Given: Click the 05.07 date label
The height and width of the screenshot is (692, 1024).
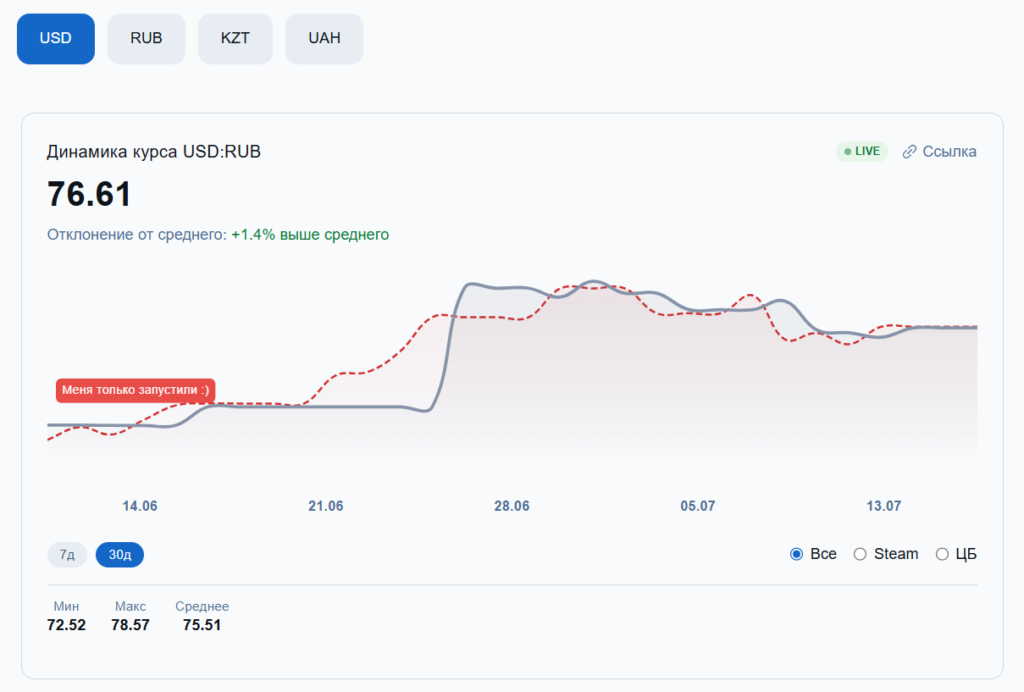Looking at the screenshot, I should pyautogui.click(x=697, y=506).
